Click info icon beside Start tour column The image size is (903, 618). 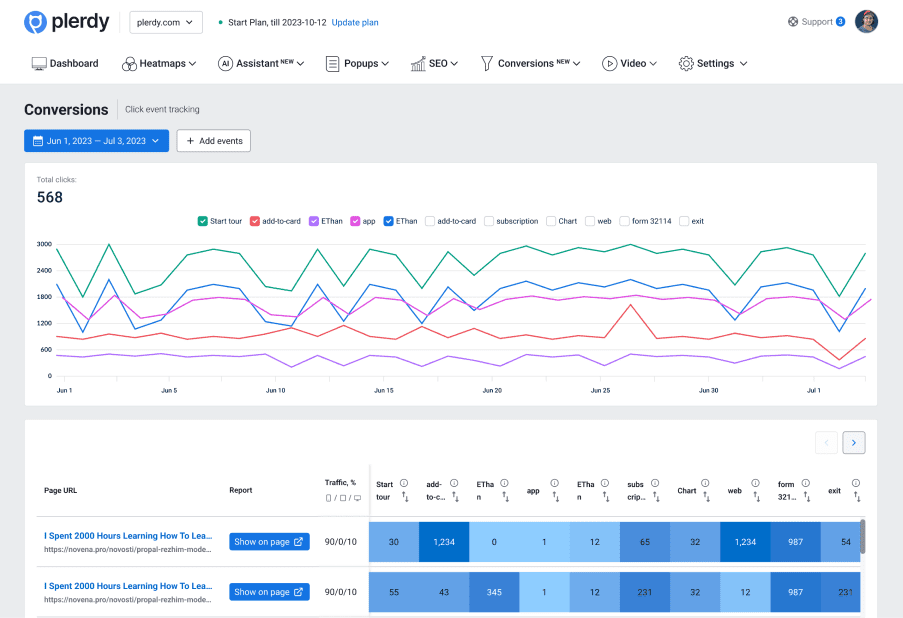click(405, 483)
